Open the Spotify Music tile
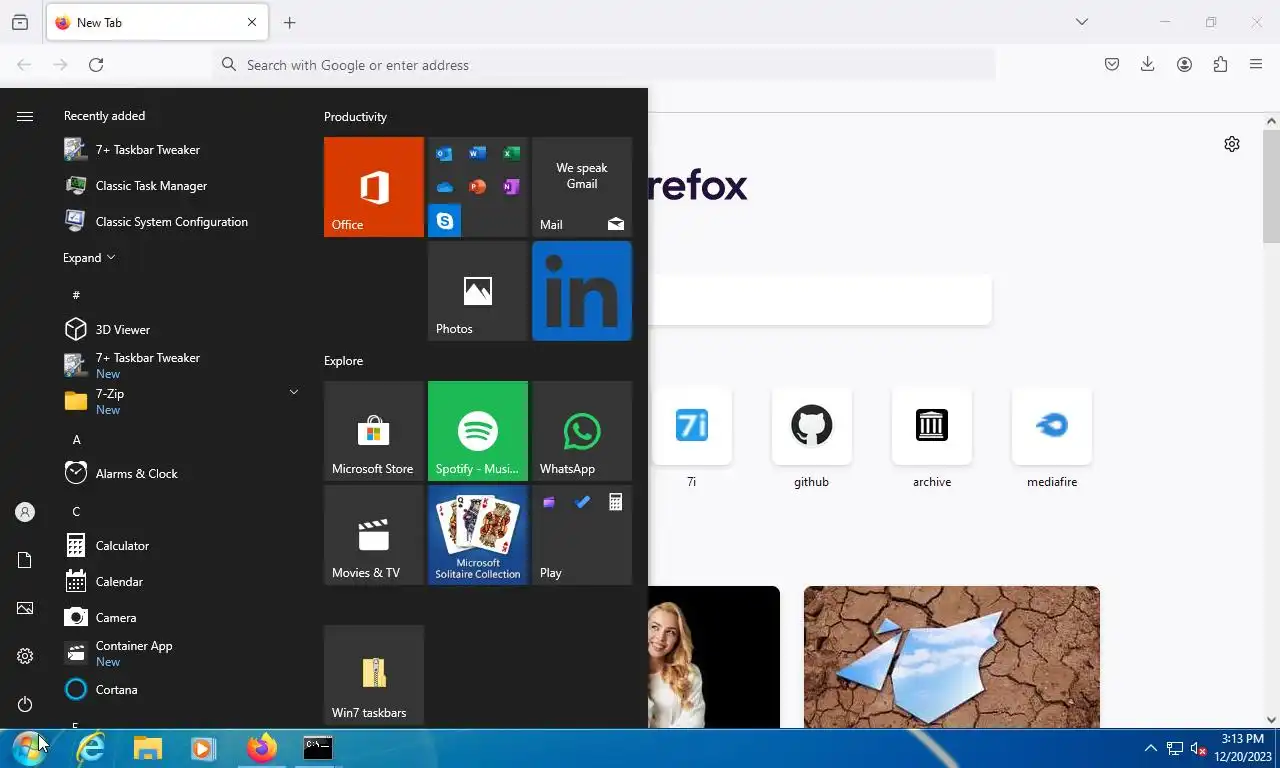This screenshot has width=1280, height=768. tap(478, 431)
